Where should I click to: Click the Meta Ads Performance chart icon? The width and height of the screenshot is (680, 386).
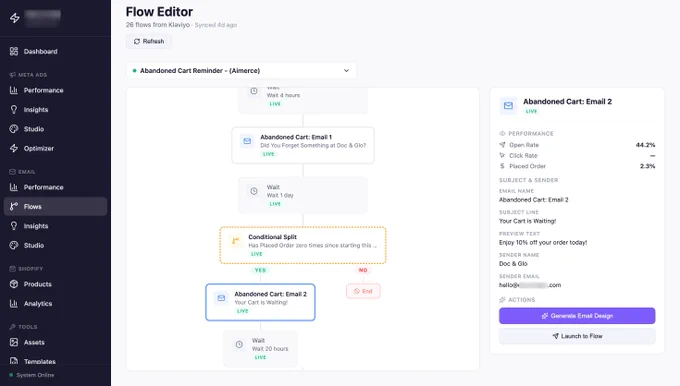click(x=14, y=90)
